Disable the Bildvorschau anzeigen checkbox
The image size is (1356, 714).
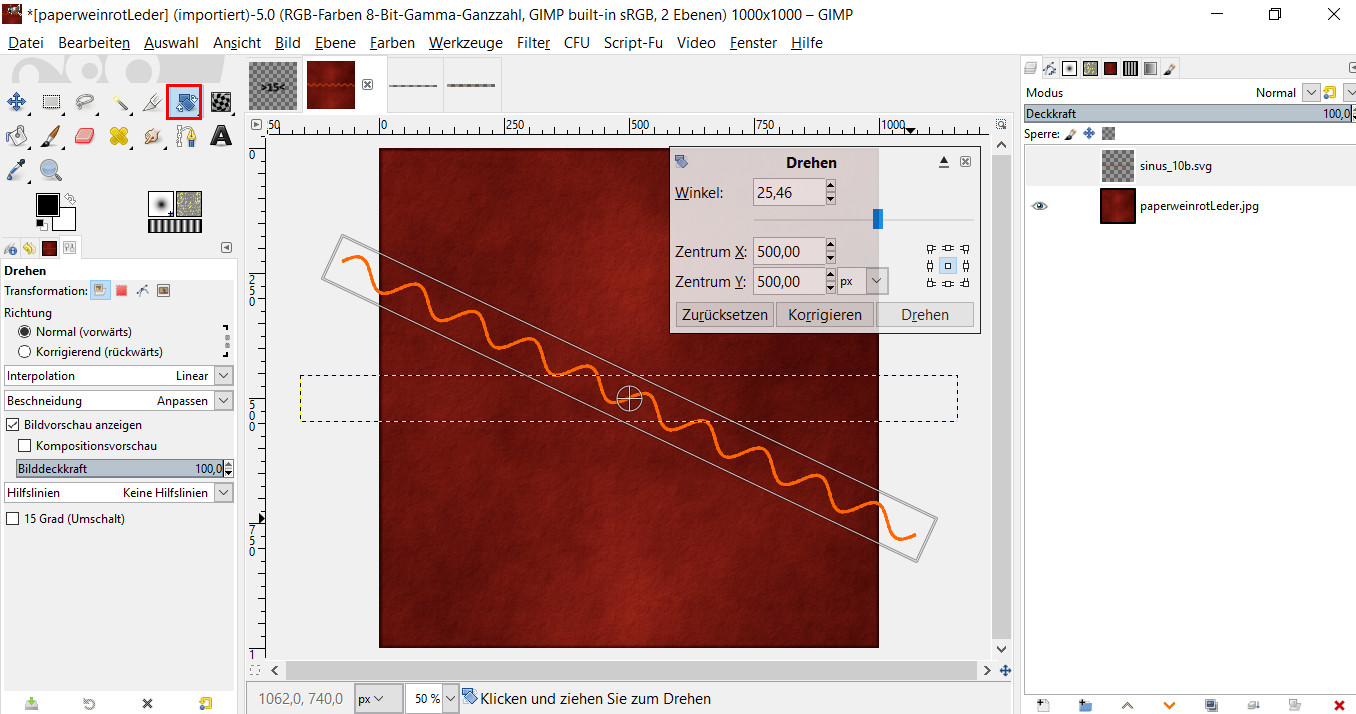click(x=13, y=425)
